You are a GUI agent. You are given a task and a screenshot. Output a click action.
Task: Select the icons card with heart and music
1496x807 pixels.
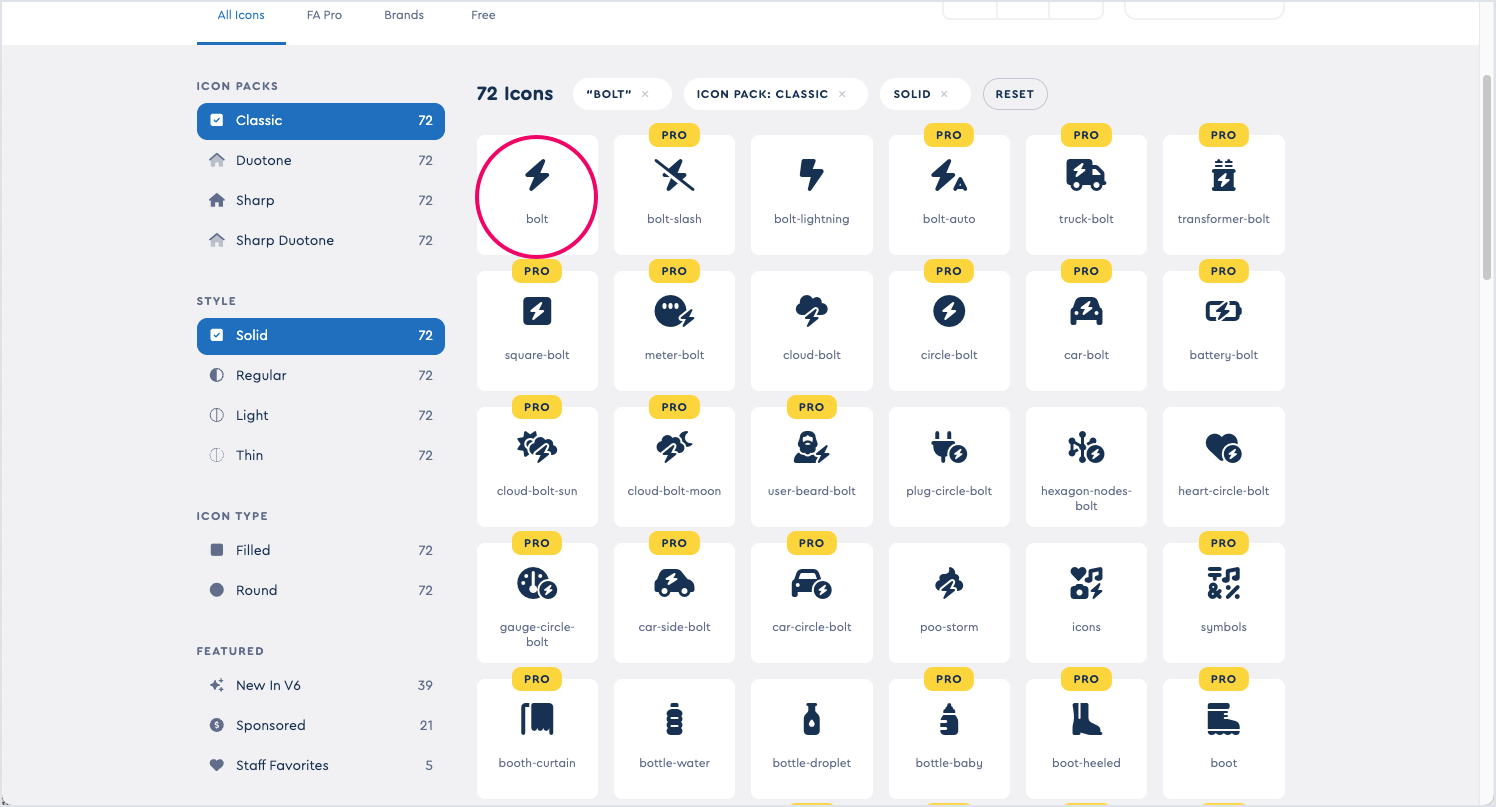click(1086, 602)
